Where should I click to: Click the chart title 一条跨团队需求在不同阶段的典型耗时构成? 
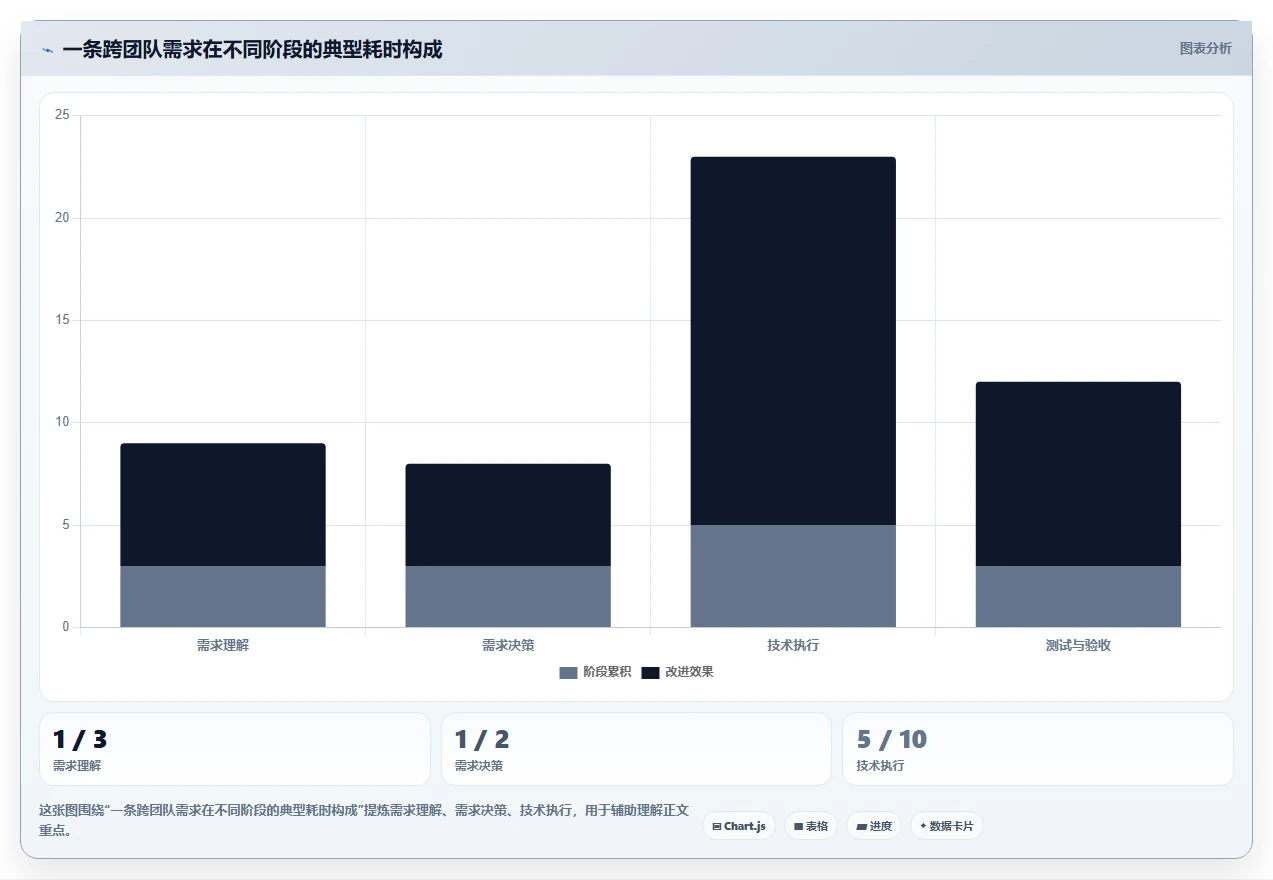pyautogui.click(x=252, y=49)
